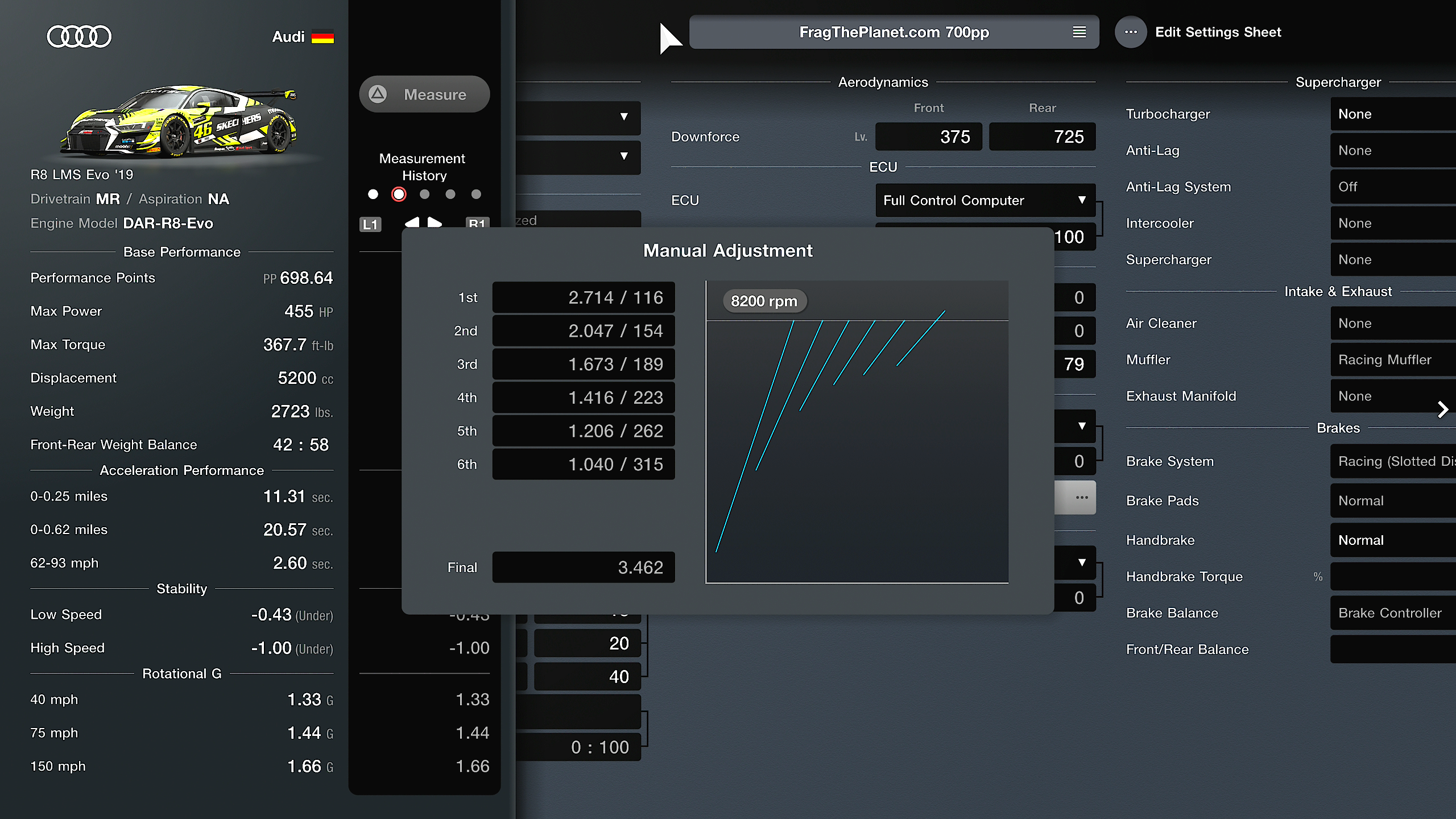1456x819 pixels.
Task: Click the 0-0.25 miles 11.31 sec value
Action: 298,497
